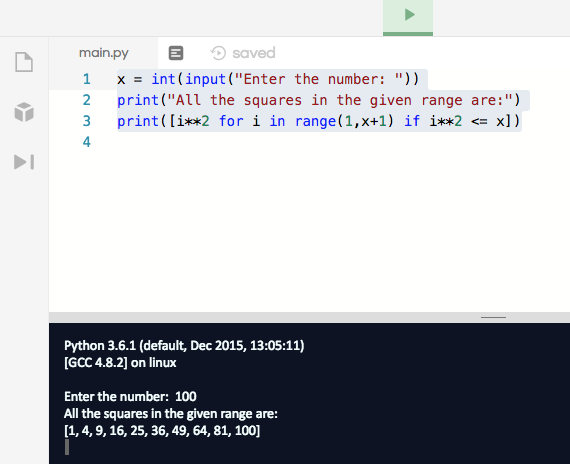570x464 pixels.
Task: Select the main.py tab
Action: coord(104,53)
